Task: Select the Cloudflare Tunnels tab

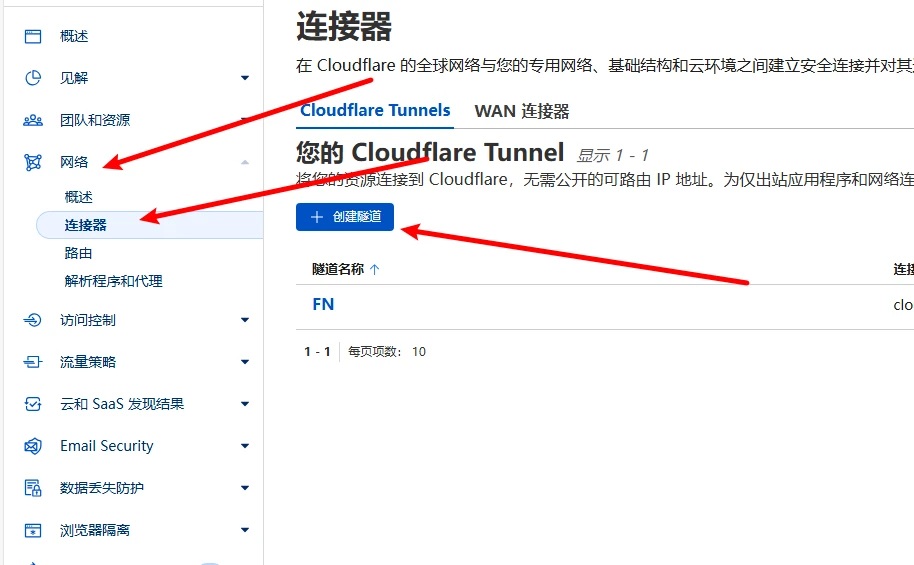Action: (x=375, y=111)
